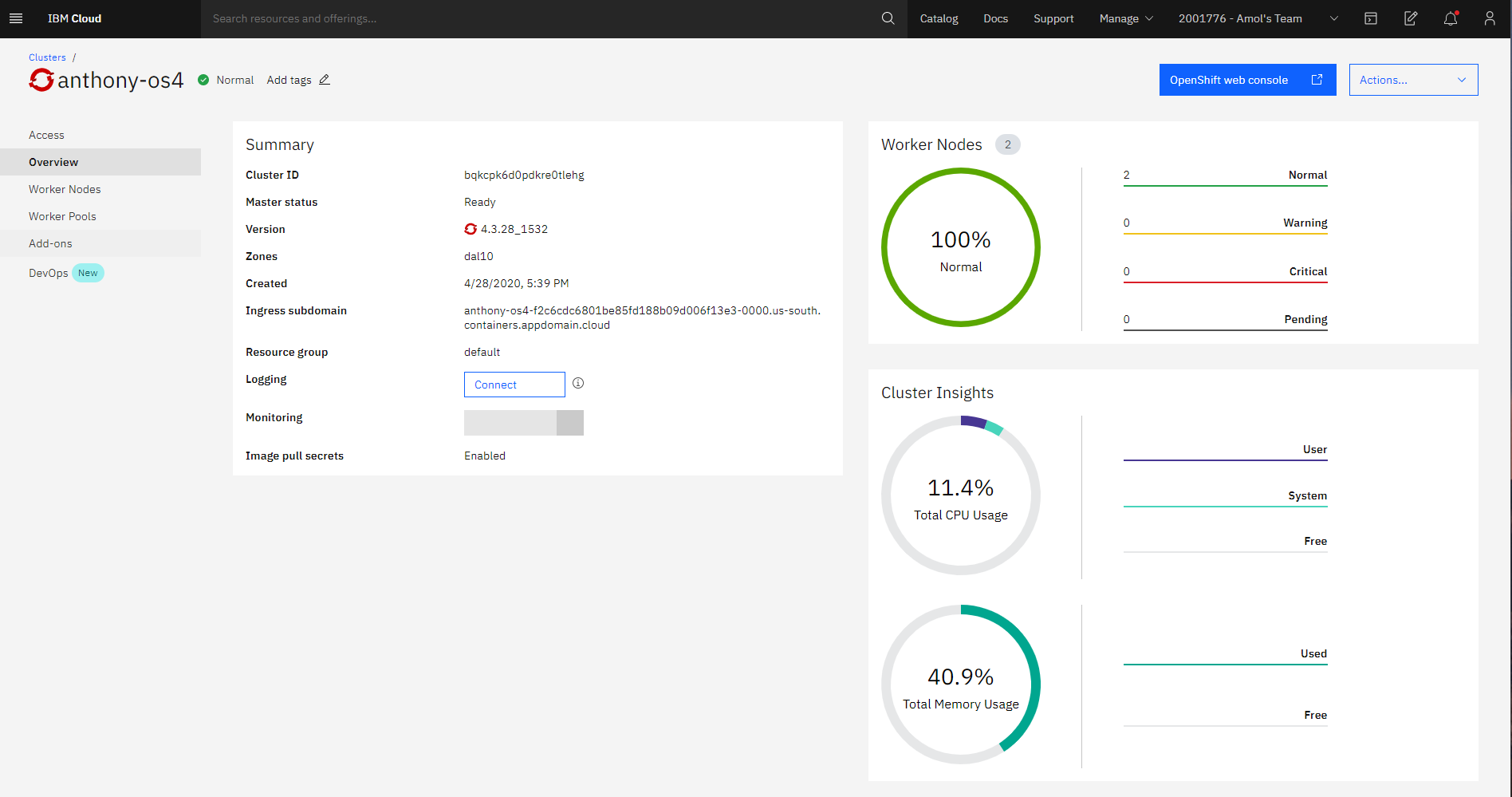Launch the OpenShift web console
Screen dimensions: 1512x797
[x=1247, y=80]
